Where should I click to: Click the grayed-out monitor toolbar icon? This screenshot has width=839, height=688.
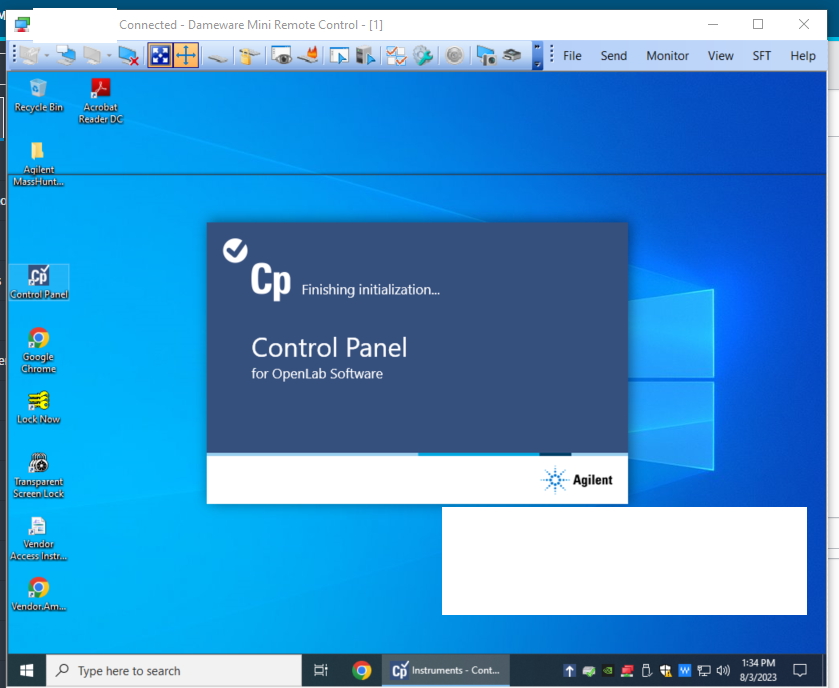coord(92,56)
